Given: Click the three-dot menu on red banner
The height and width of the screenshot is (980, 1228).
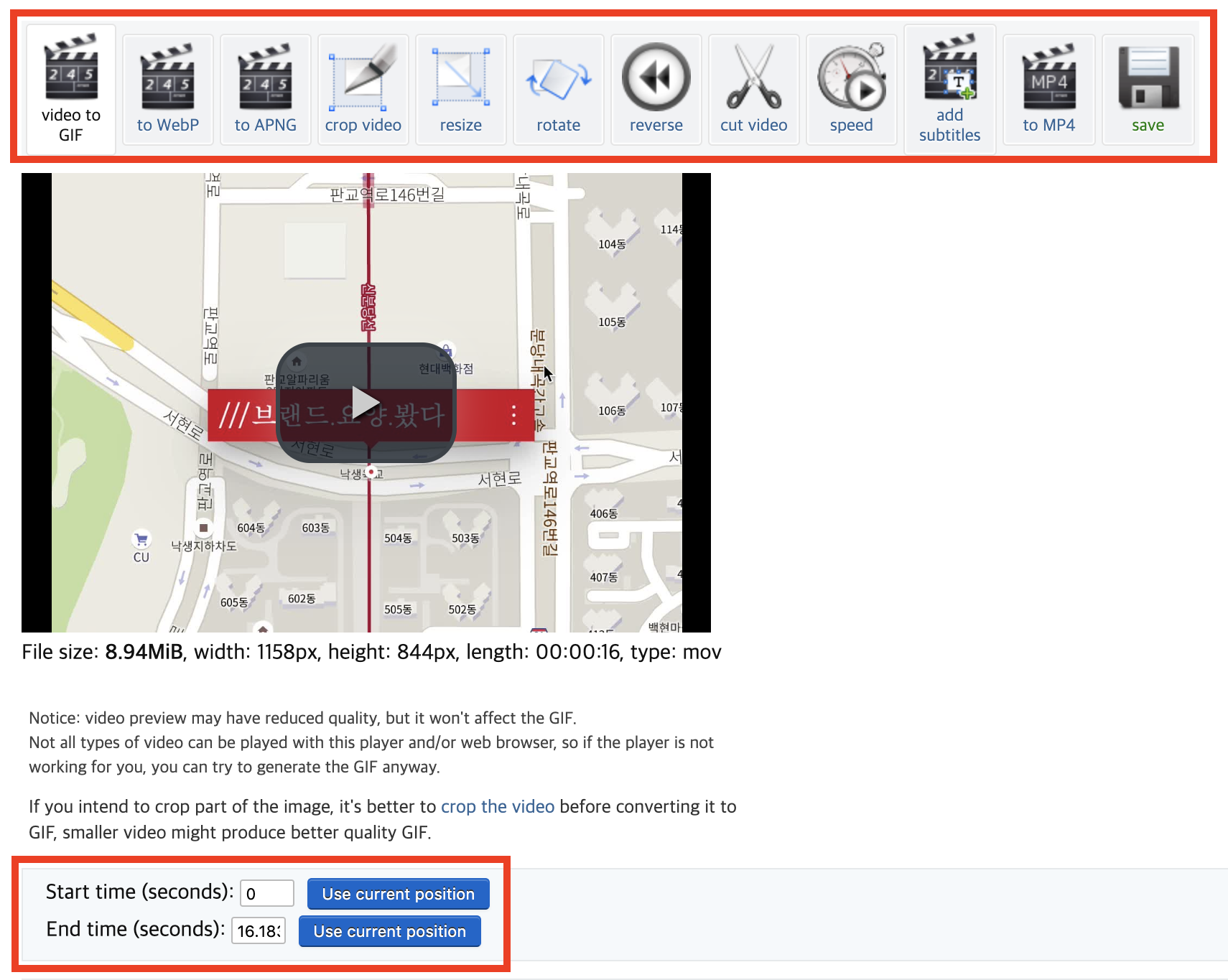Looking at the screenshot, I should coord(513,415).
